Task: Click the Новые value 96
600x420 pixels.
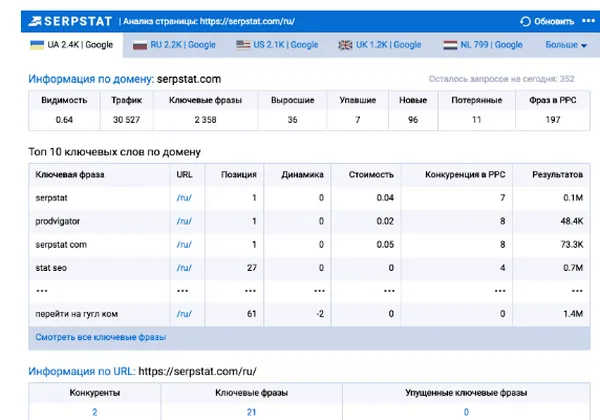Action: pyautogui.click(x=413, y=120)
